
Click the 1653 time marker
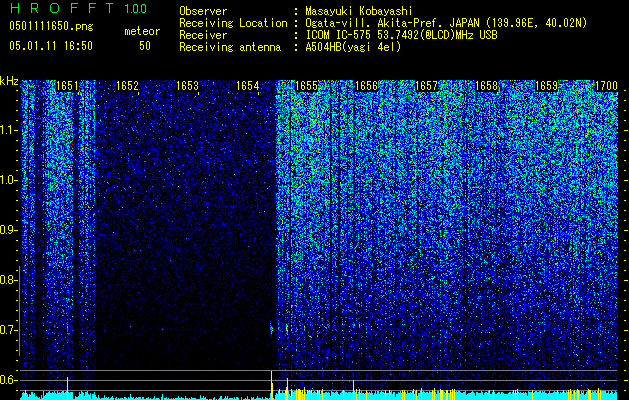(x=187, y=86)
